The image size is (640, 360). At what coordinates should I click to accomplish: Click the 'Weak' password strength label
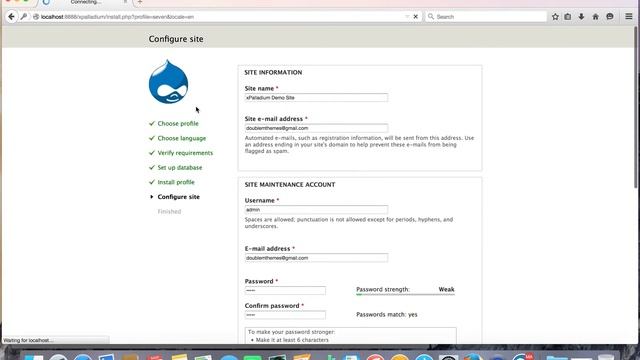[446, 289]
